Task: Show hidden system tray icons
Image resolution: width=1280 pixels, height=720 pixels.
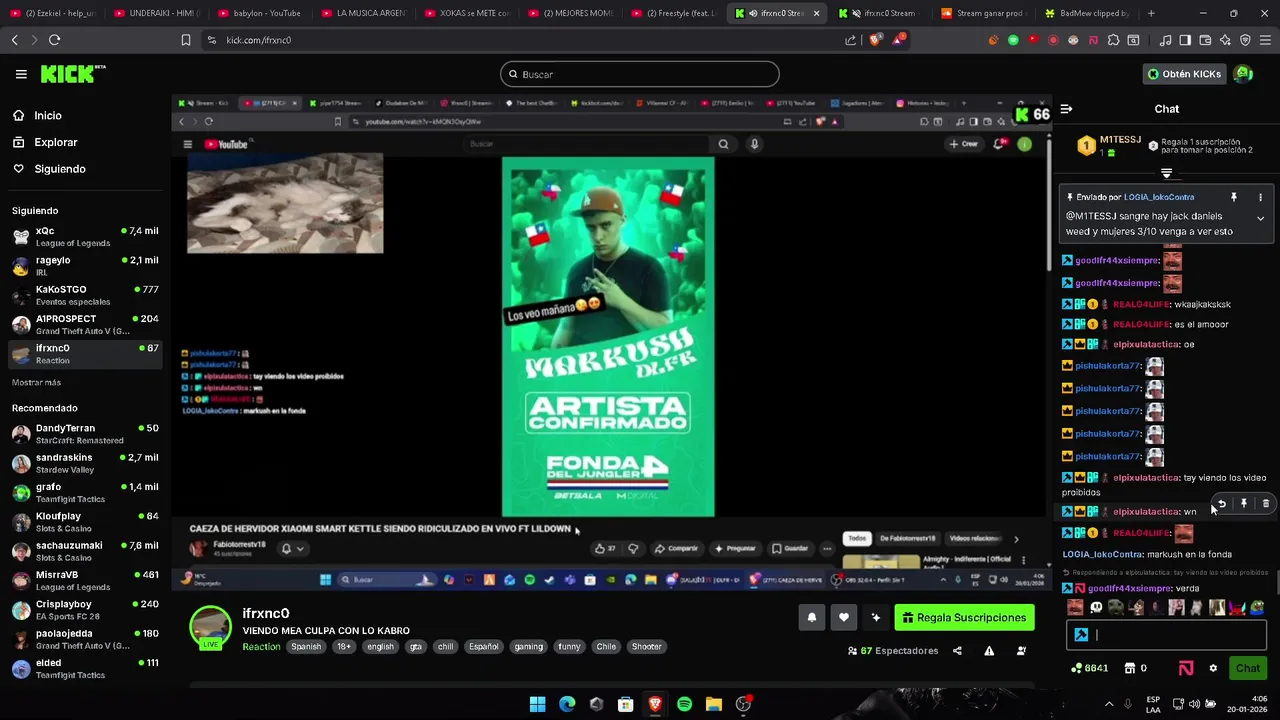Action: click(x=1108, y=704)
